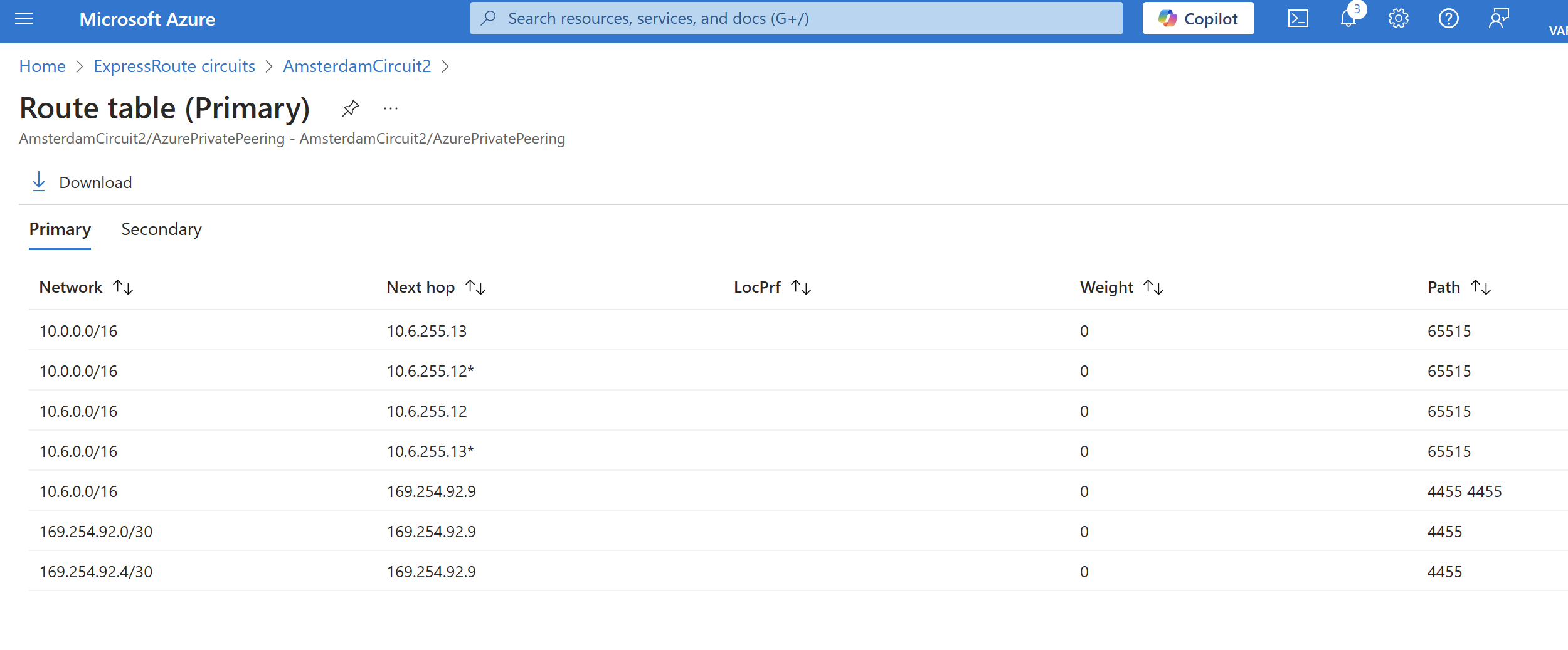Click weight 0 in 169.254.92.4/30 row
The image size is (1568, 650).
1084,572
